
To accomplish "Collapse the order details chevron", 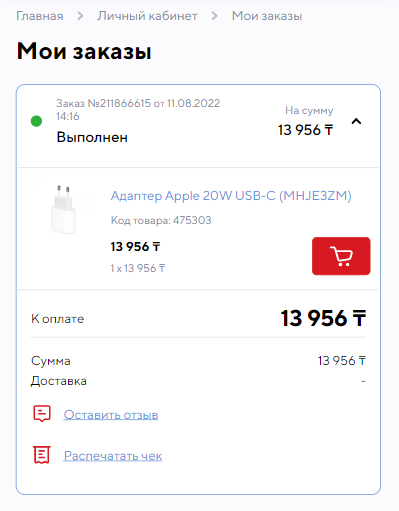I will tap(356, 121).
